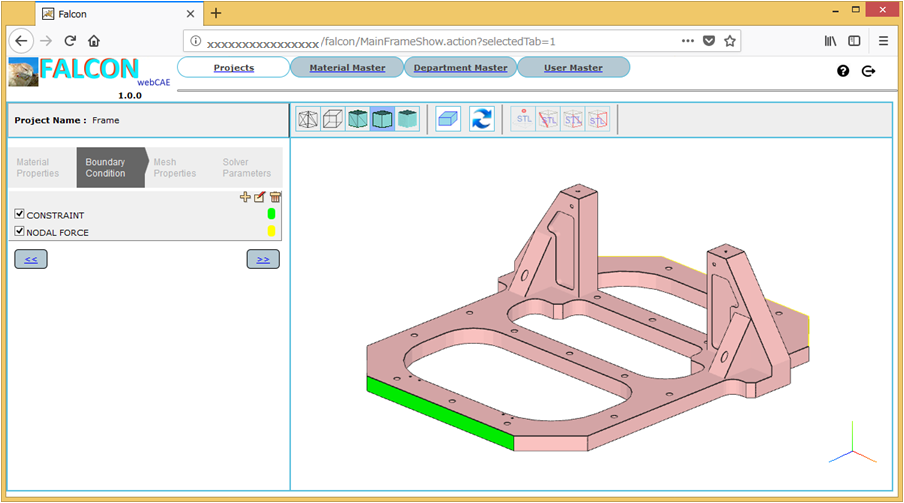Switch to the User Master tab

[573, 68]
